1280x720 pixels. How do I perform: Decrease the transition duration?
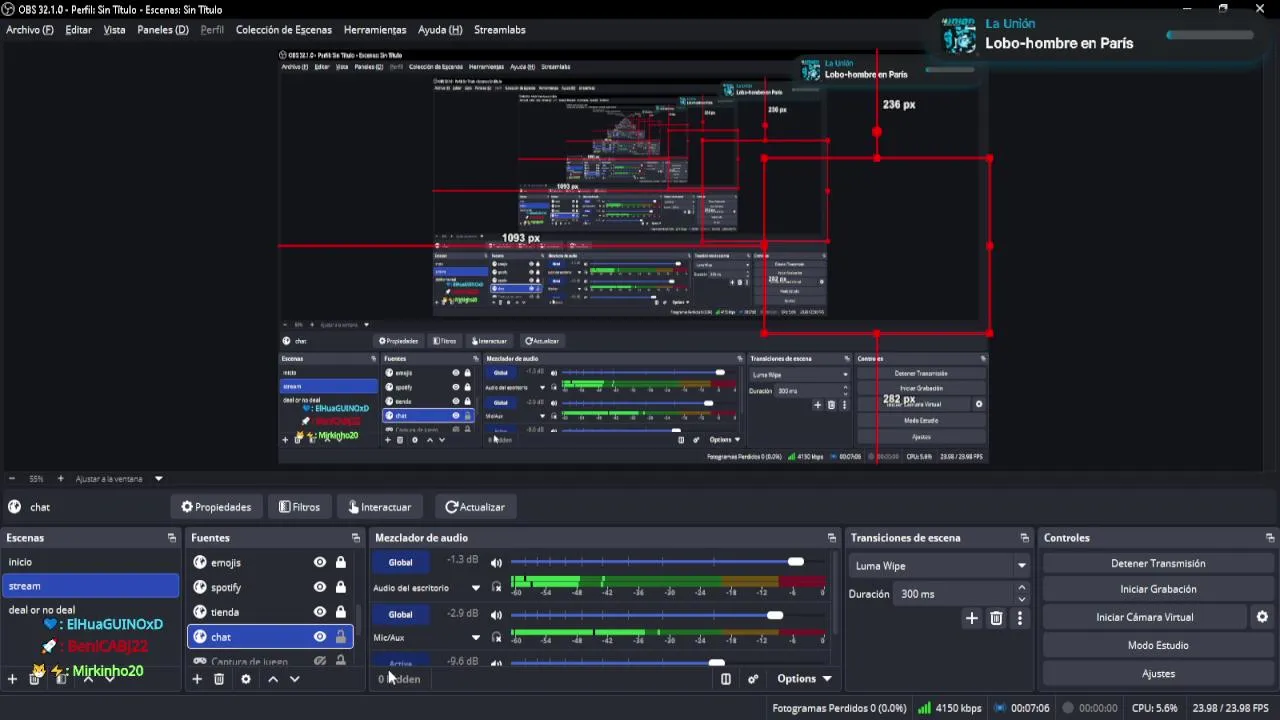(1022, 600)
